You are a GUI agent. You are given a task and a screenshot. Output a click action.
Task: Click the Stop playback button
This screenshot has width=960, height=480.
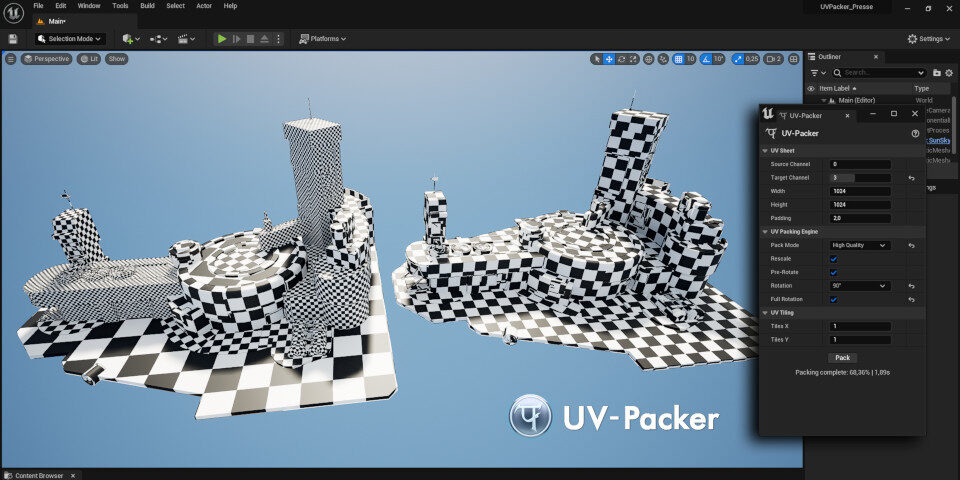tap(250, 39)
